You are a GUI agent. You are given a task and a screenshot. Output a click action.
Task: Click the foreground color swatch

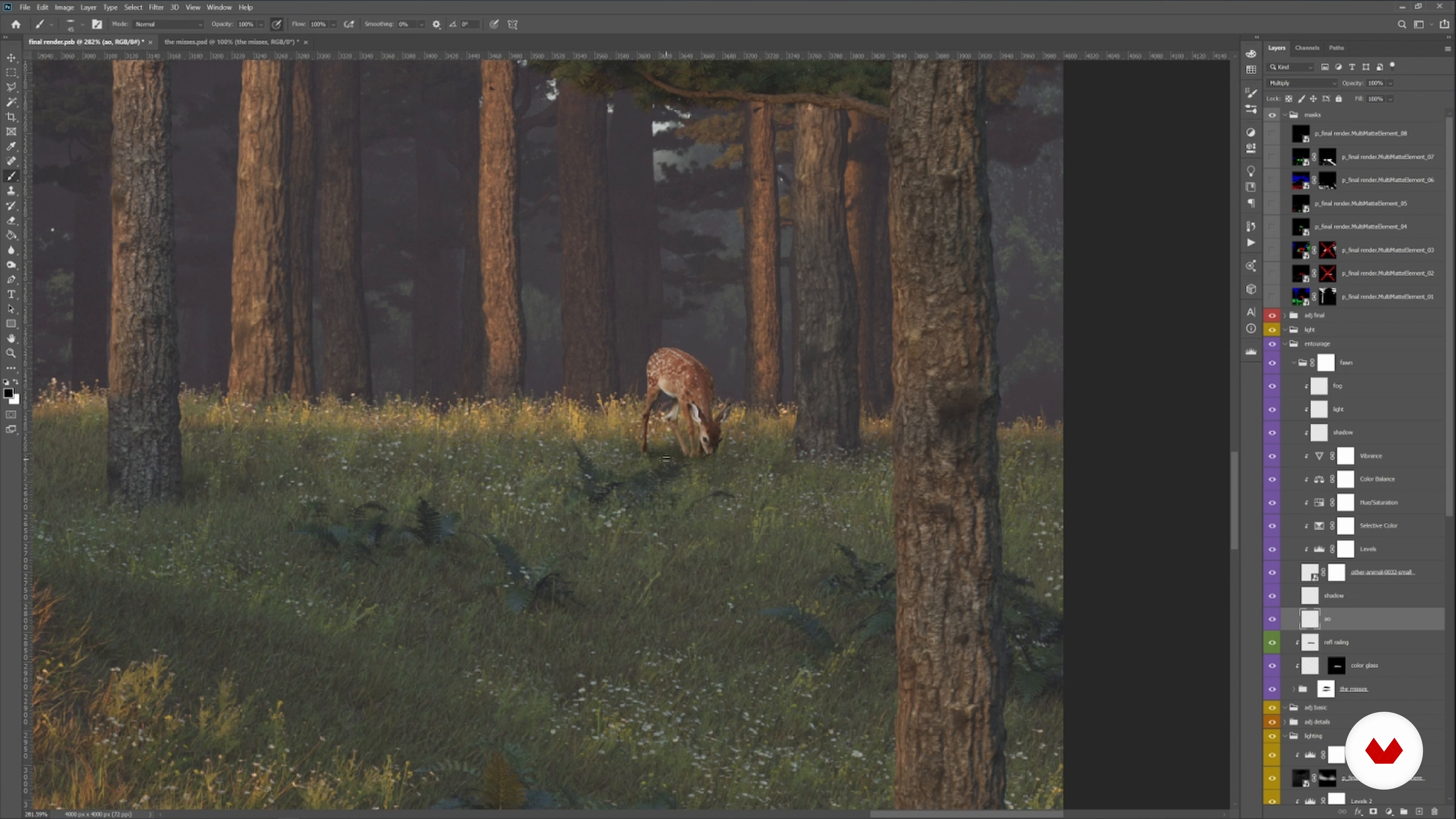tap(8, 394)
